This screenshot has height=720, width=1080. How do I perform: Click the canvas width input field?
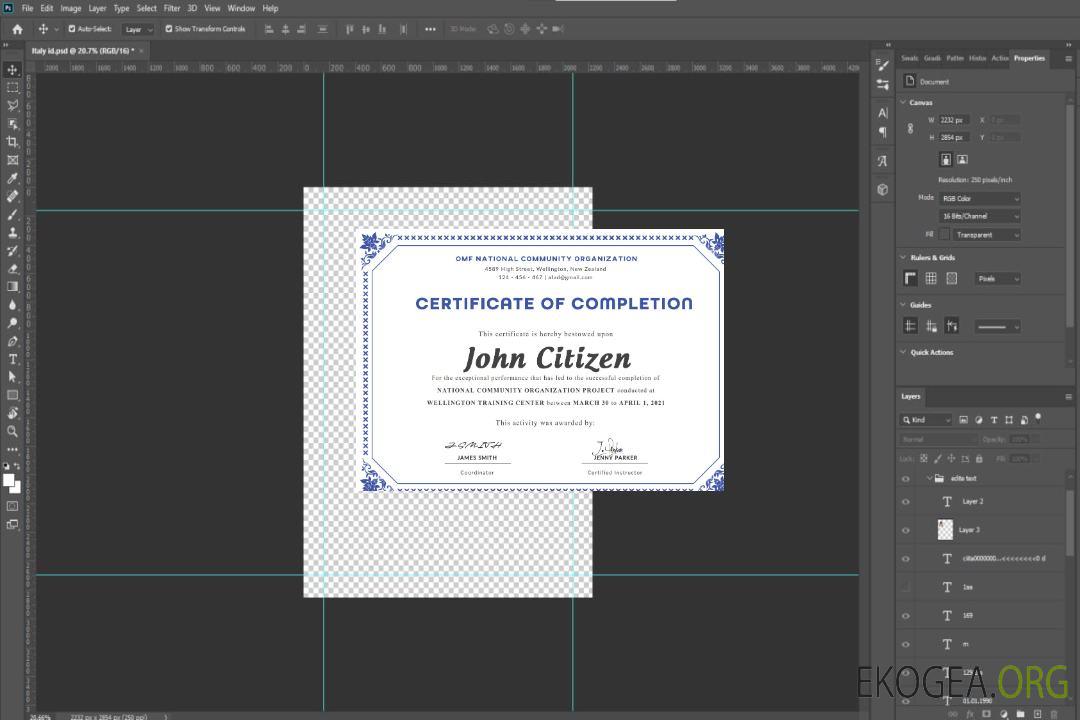click(953, 120)
